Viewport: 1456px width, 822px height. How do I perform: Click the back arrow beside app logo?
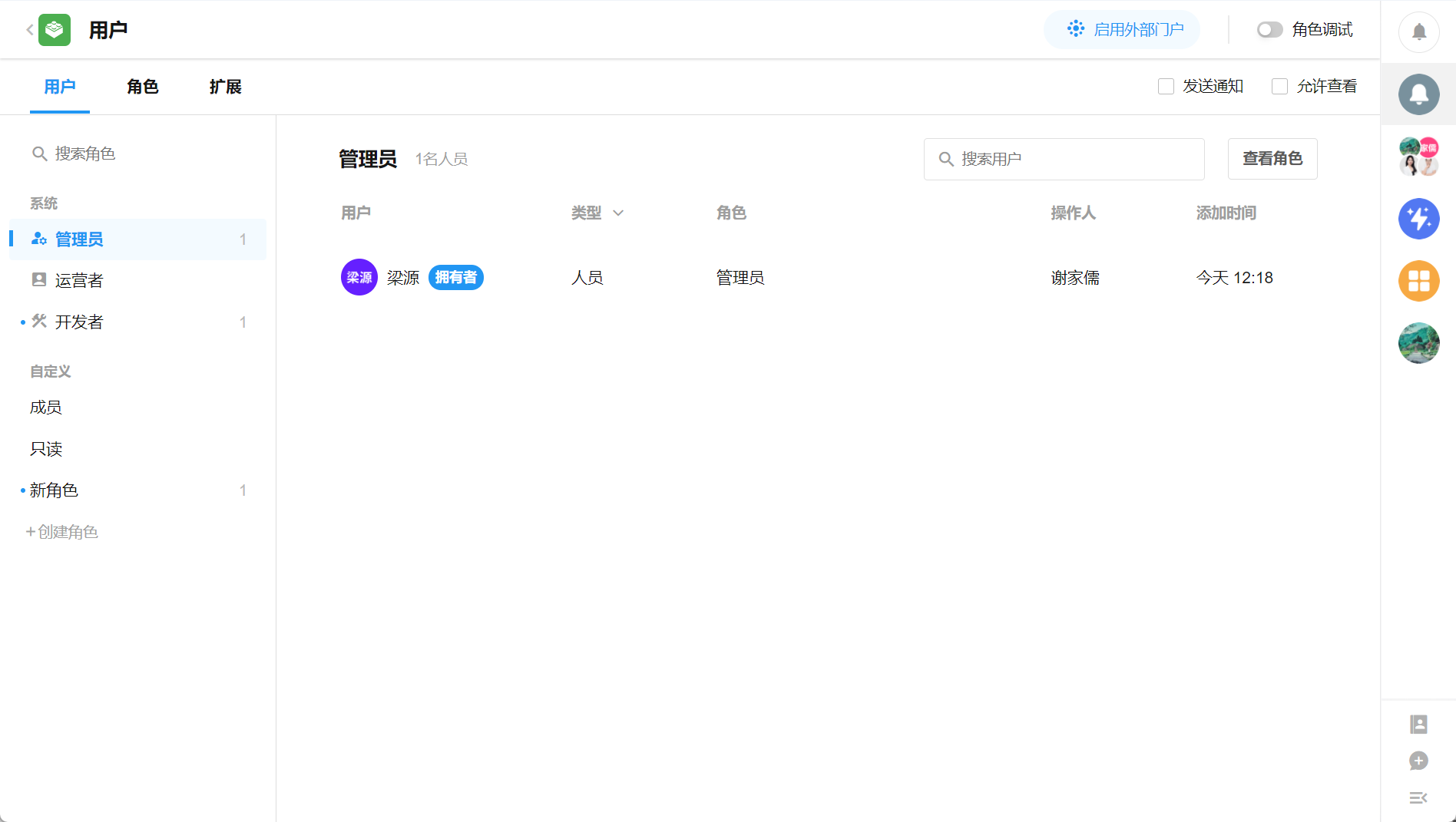click(x=29, y=30)
